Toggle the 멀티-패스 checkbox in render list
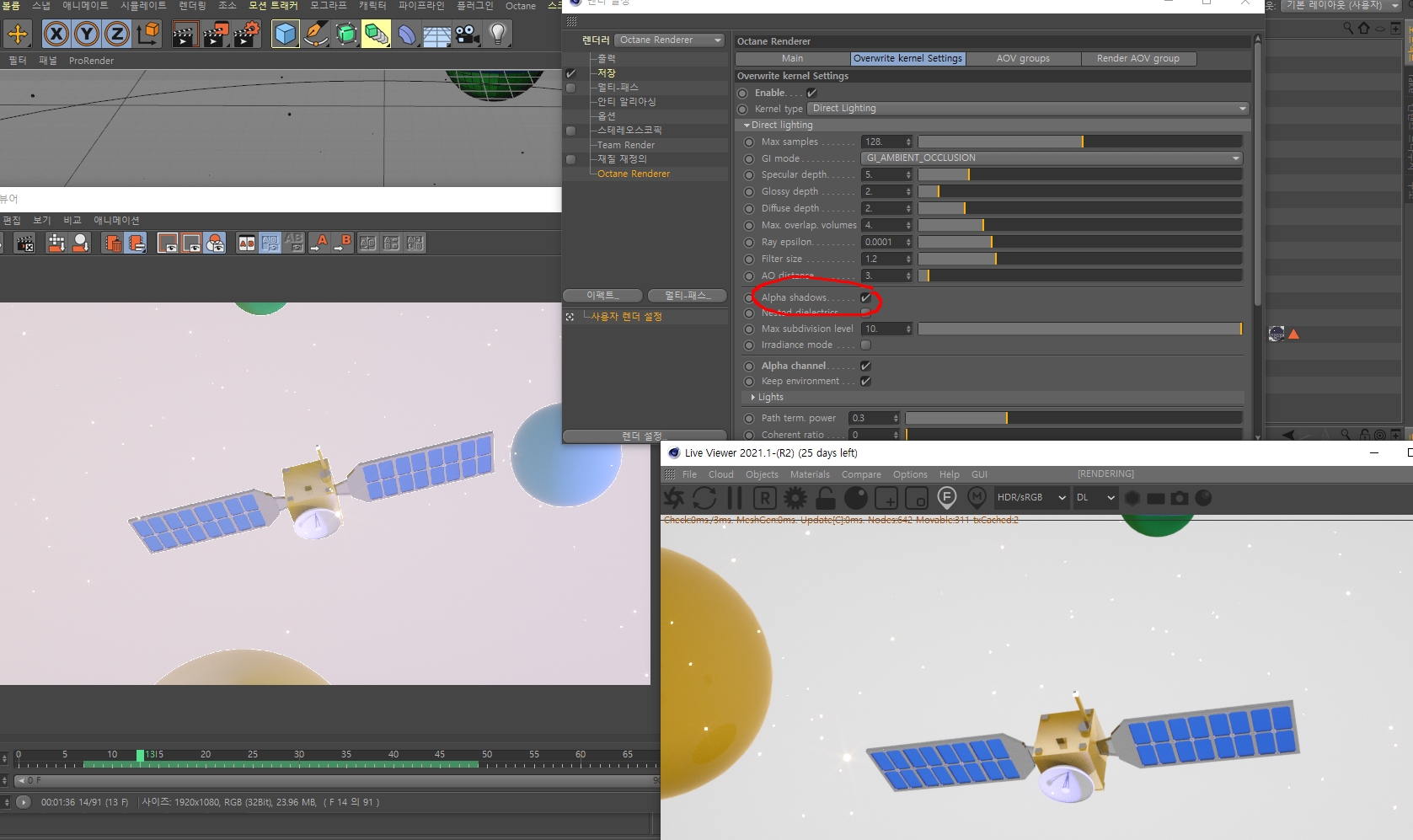Image resolution: width=1413 pixels, height=840 pixels. point(571,88)
